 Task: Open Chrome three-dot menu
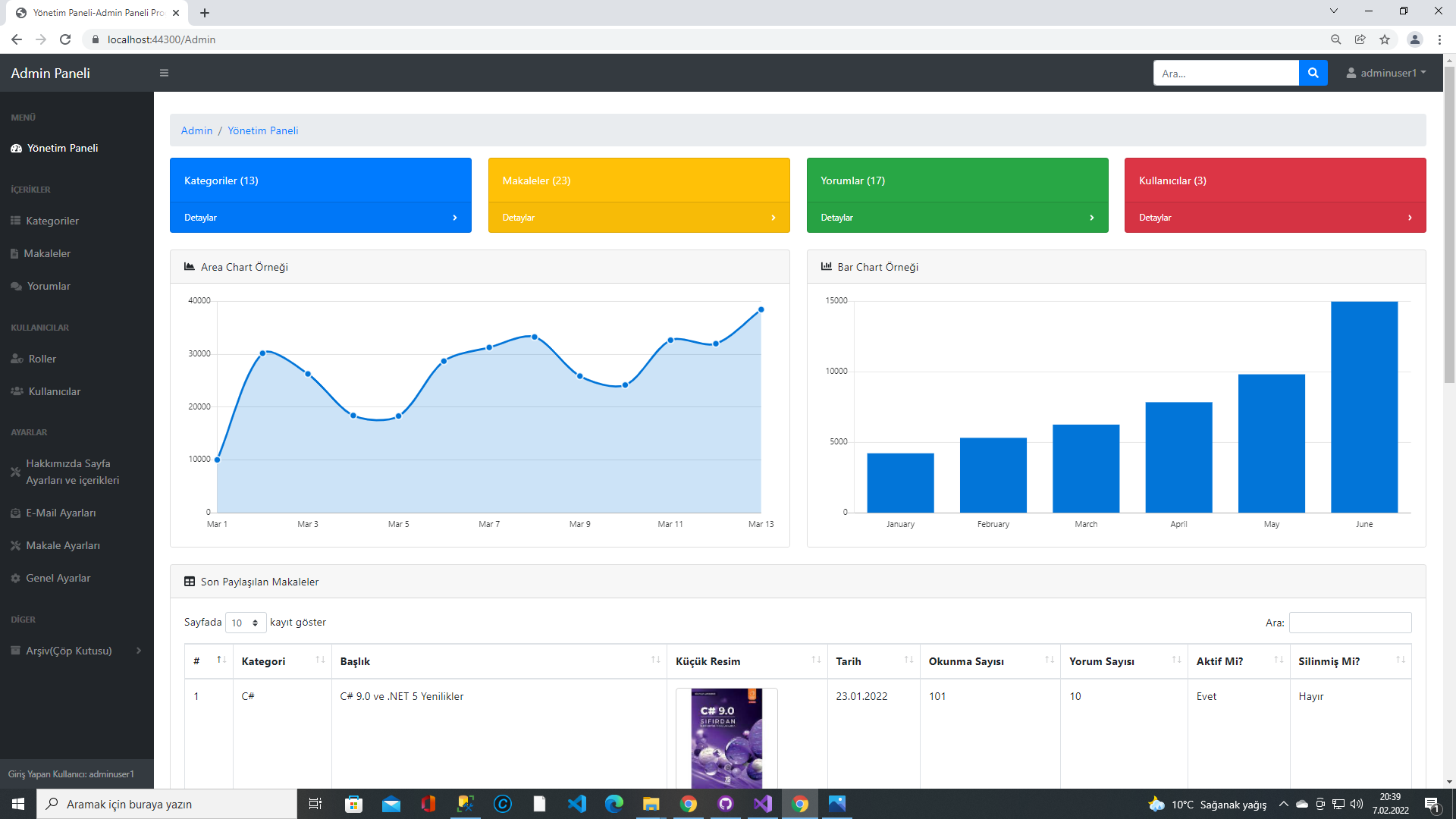(1439, 39)
